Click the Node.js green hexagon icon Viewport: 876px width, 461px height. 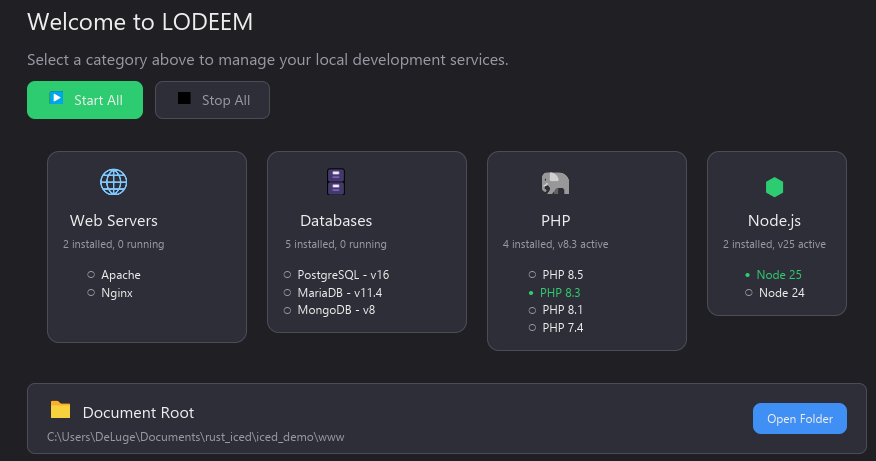click(774, 186)
